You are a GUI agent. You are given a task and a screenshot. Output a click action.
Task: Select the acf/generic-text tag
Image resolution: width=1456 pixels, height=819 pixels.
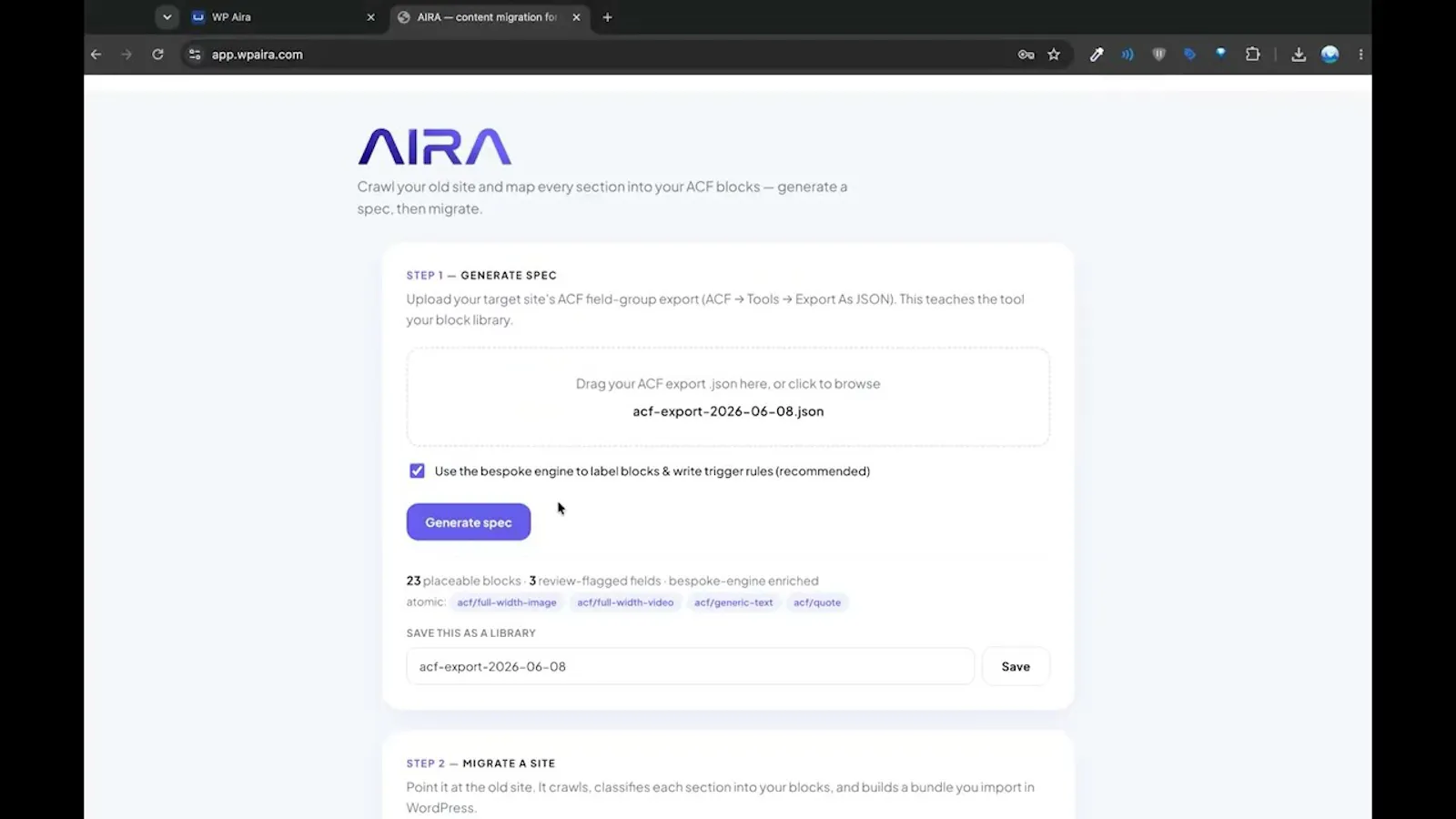coord(733,602)
